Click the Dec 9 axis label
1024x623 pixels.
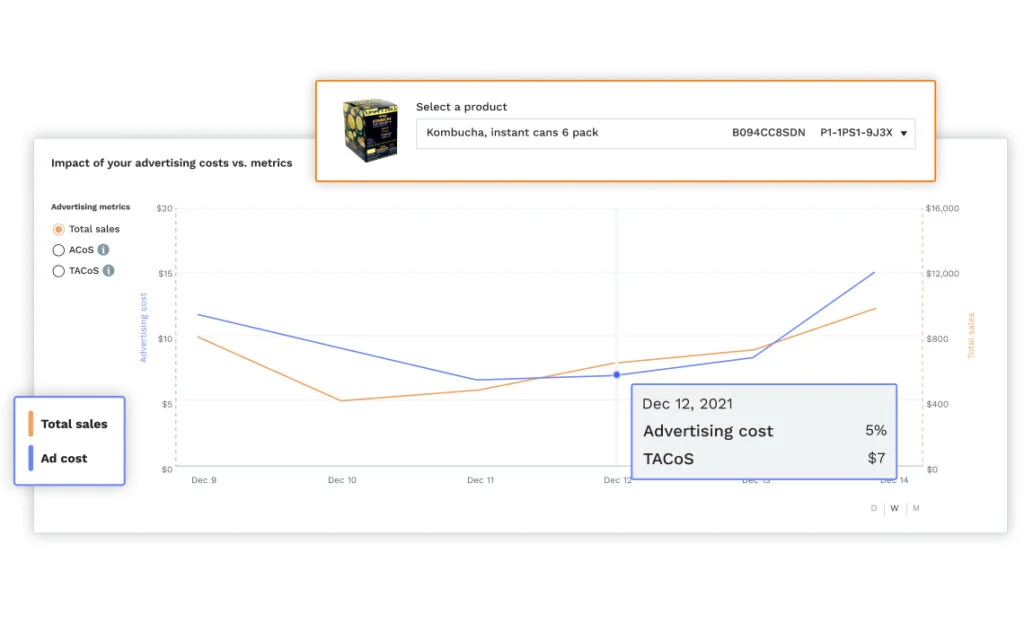tap(204, 480)
